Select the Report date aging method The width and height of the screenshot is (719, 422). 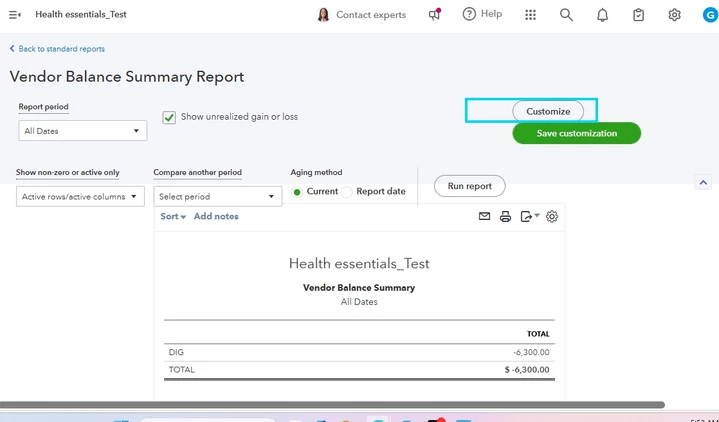tap(347, 192)
